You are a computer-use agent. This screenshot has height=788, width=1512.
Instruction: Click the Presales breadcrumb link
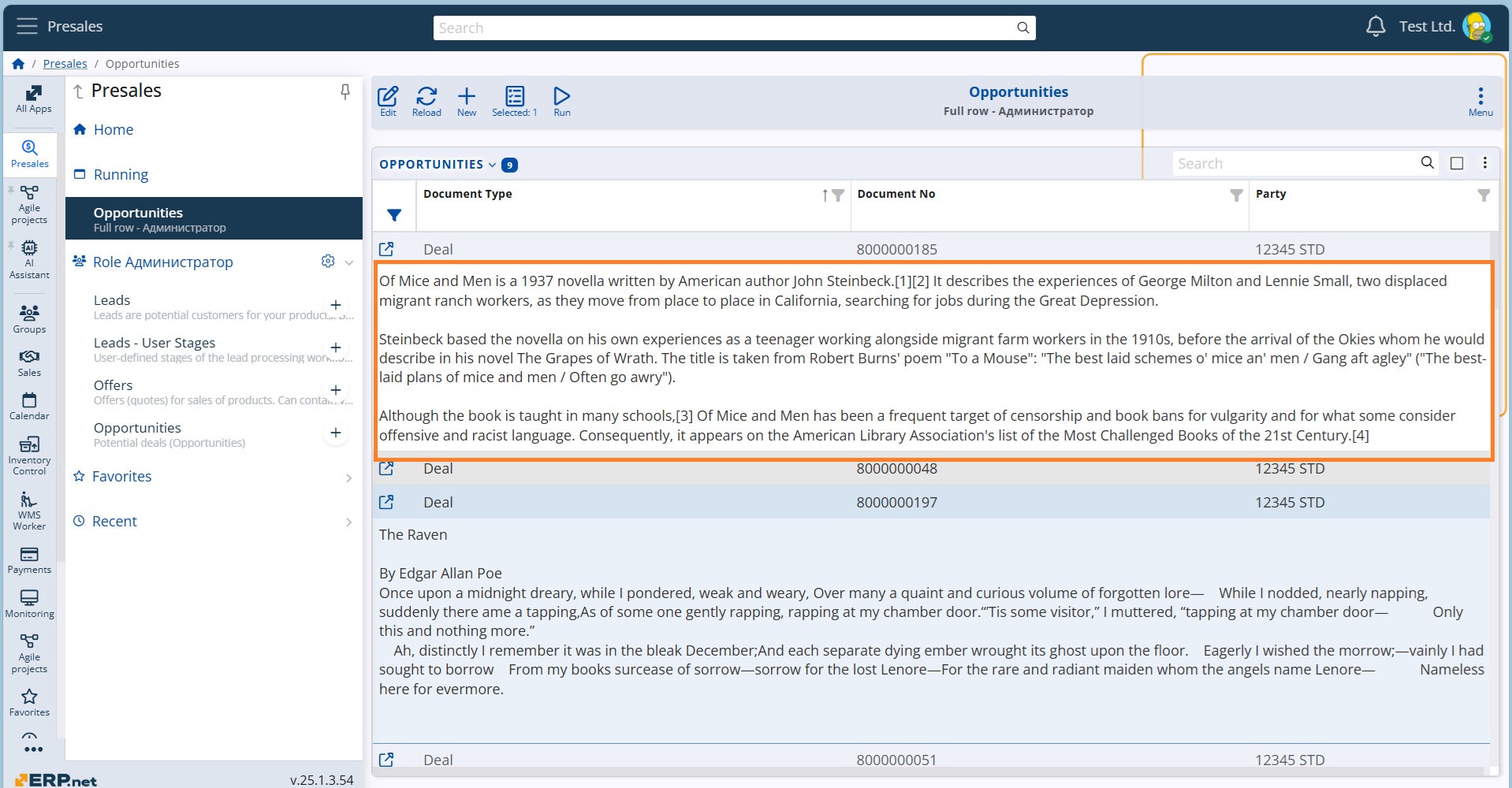pos(65,64)
